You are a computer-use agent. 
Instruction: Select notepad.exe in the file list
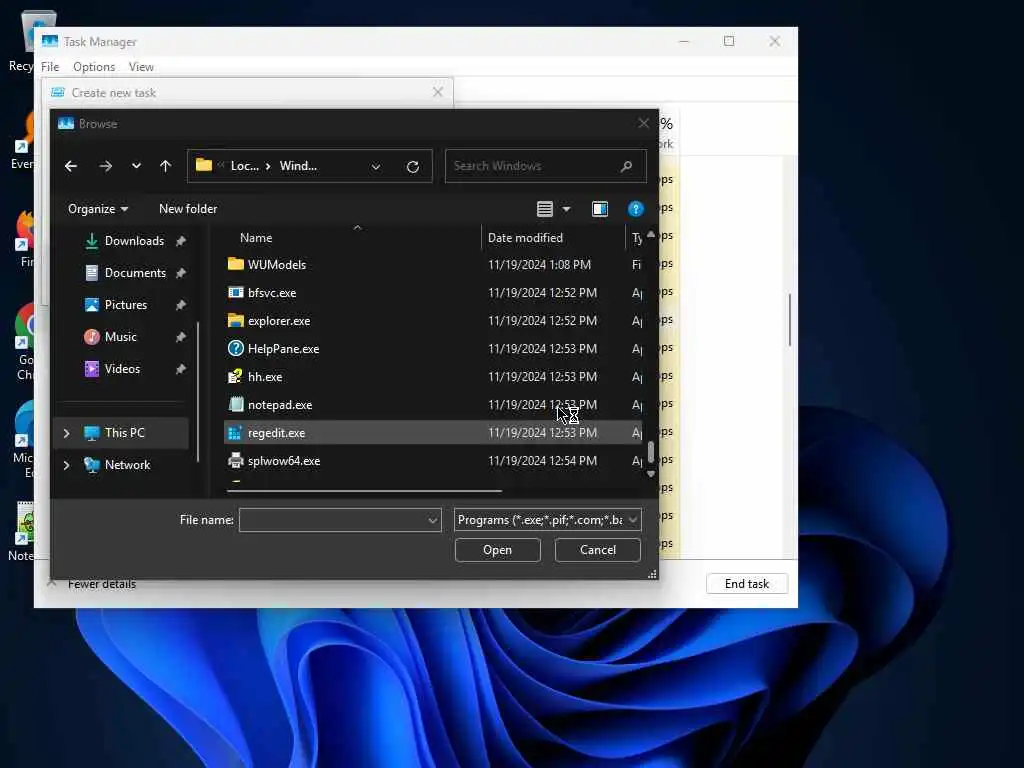(x=434, y=405)
